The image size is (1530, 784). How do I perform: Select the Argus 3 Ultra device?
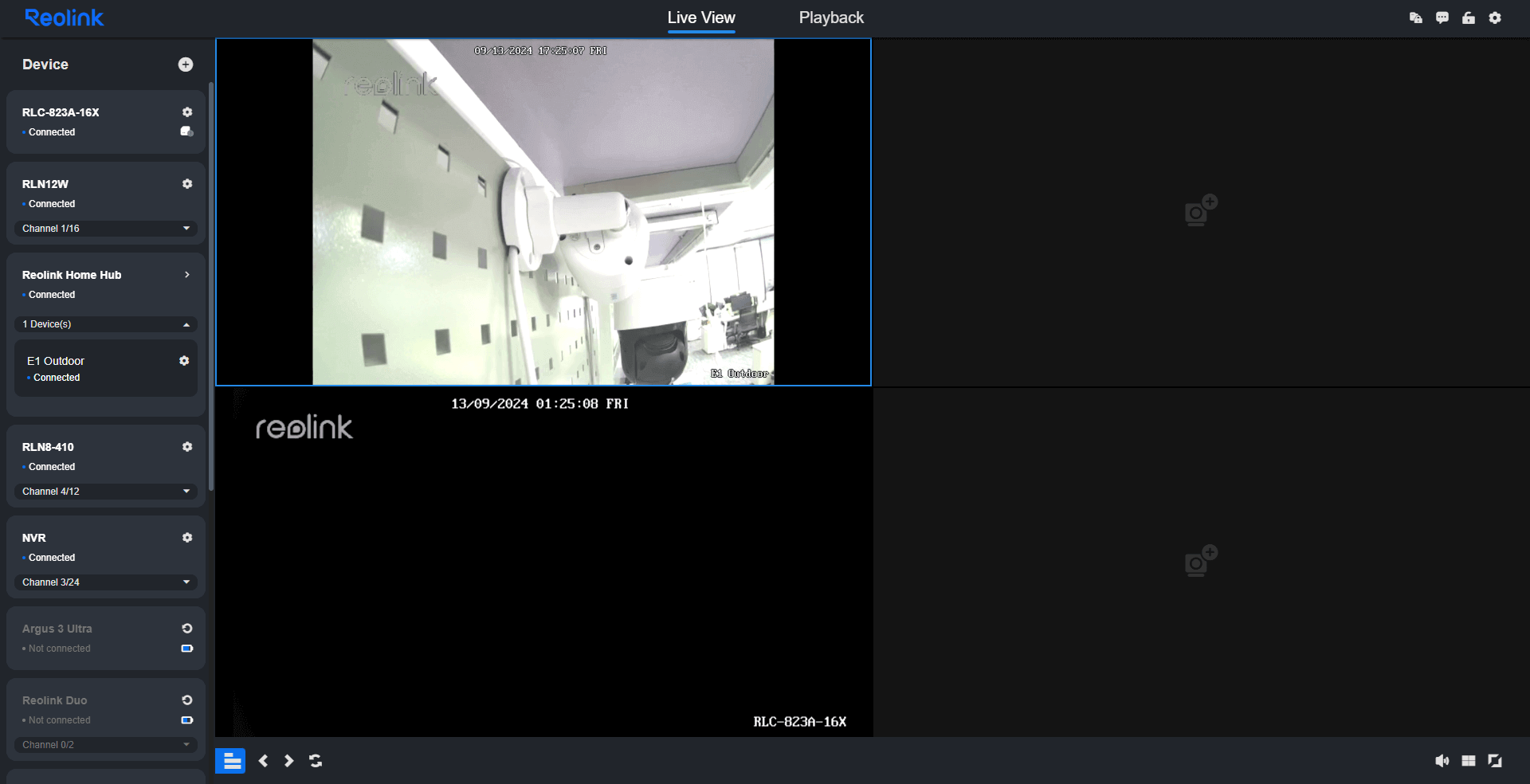point(57,629)
